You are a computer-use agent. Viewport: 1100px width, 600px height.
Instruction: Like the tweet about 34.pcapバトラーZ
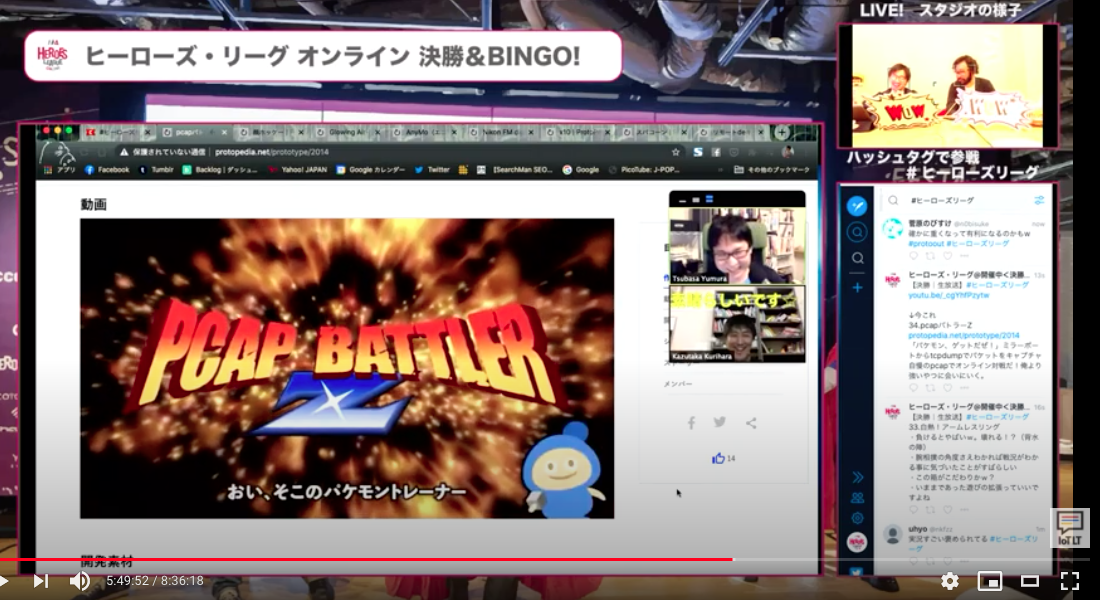(948, 388)
